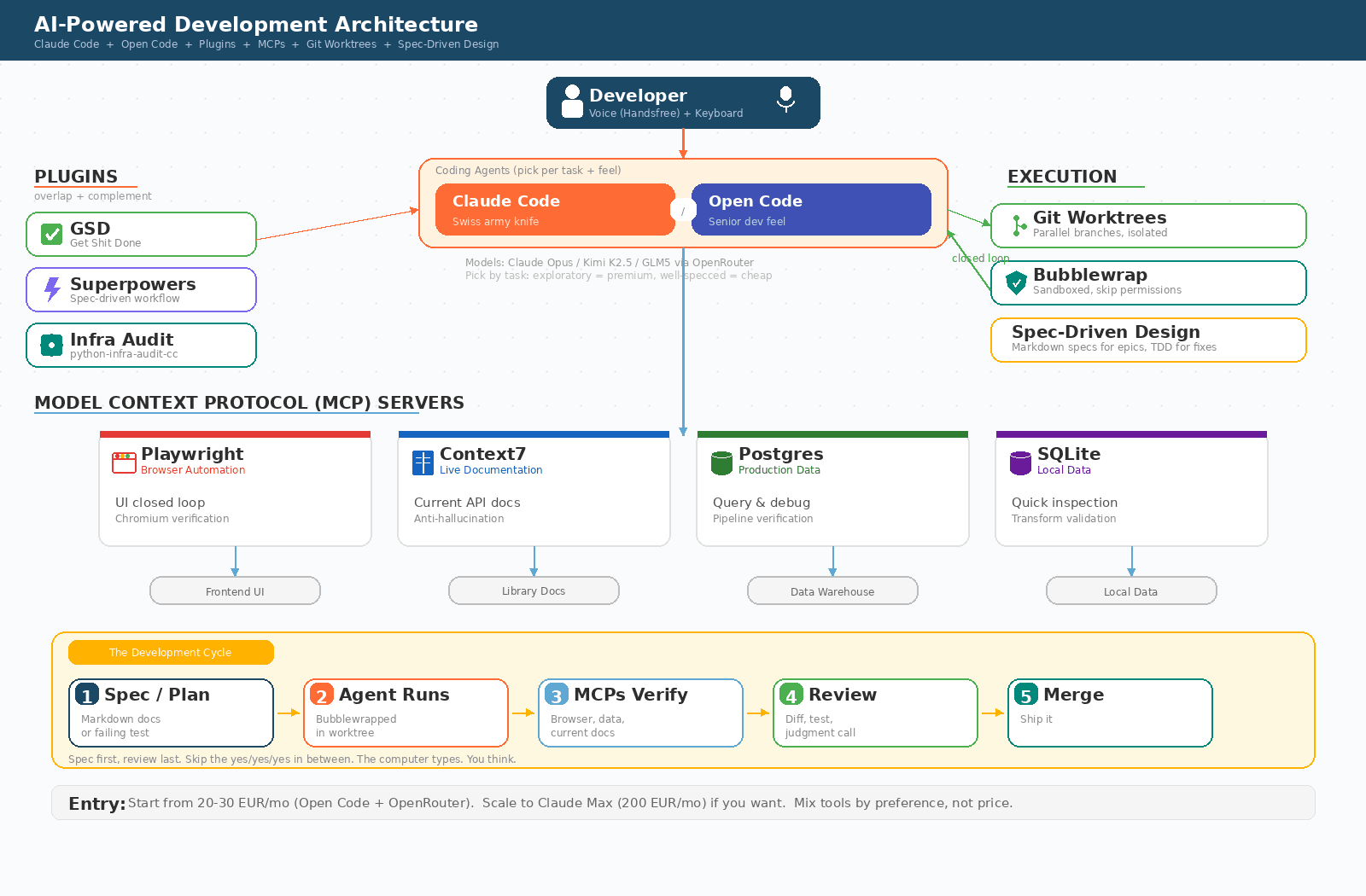
Task: Click the Superpowers lightning bolt icon
Action: click(52, 289)
